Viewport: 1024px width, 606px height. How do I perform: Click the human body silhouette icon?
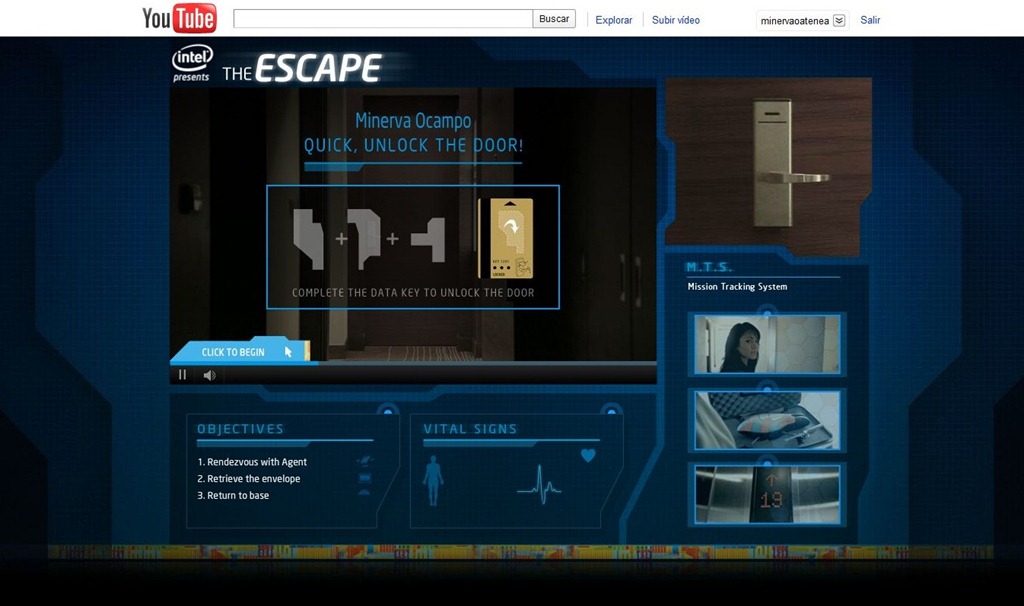[x=433, y=480]
